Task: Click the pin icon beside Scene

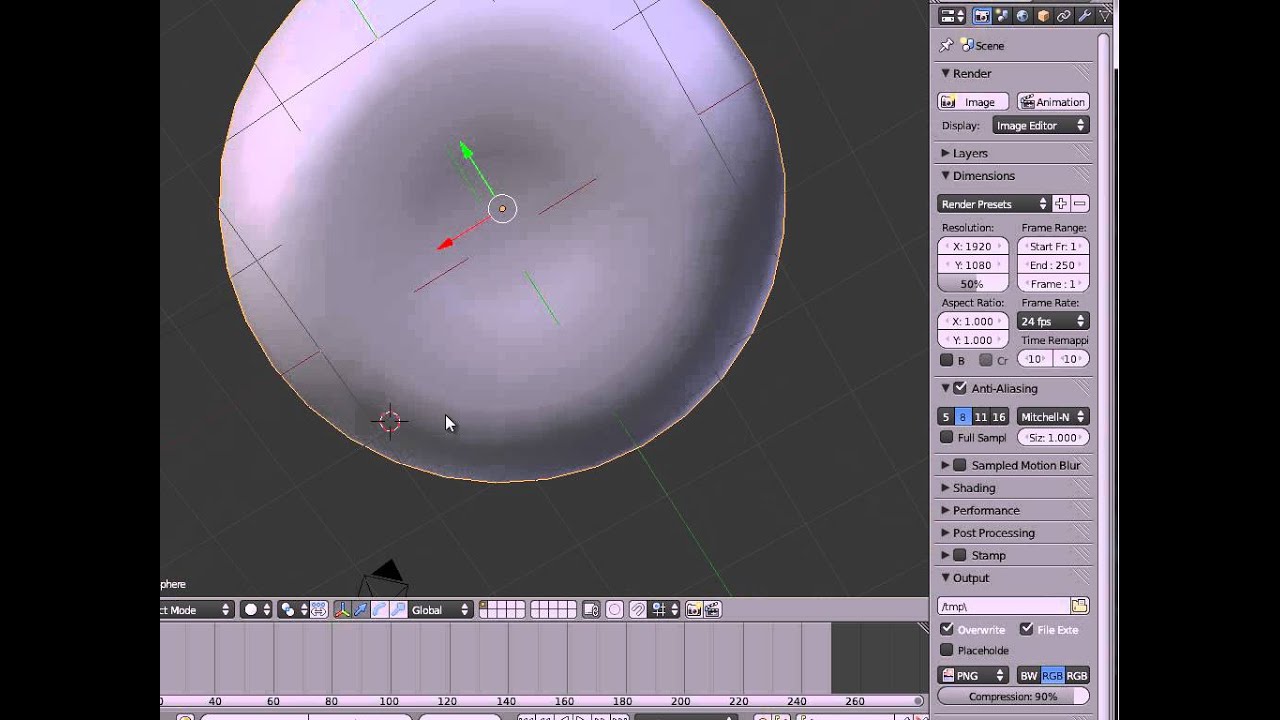Action: 946,46
